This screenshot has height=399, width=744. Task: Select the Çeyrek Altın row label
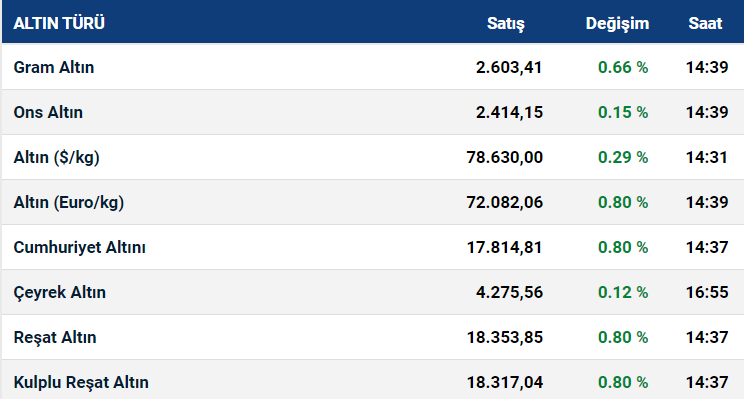(59, 292)
